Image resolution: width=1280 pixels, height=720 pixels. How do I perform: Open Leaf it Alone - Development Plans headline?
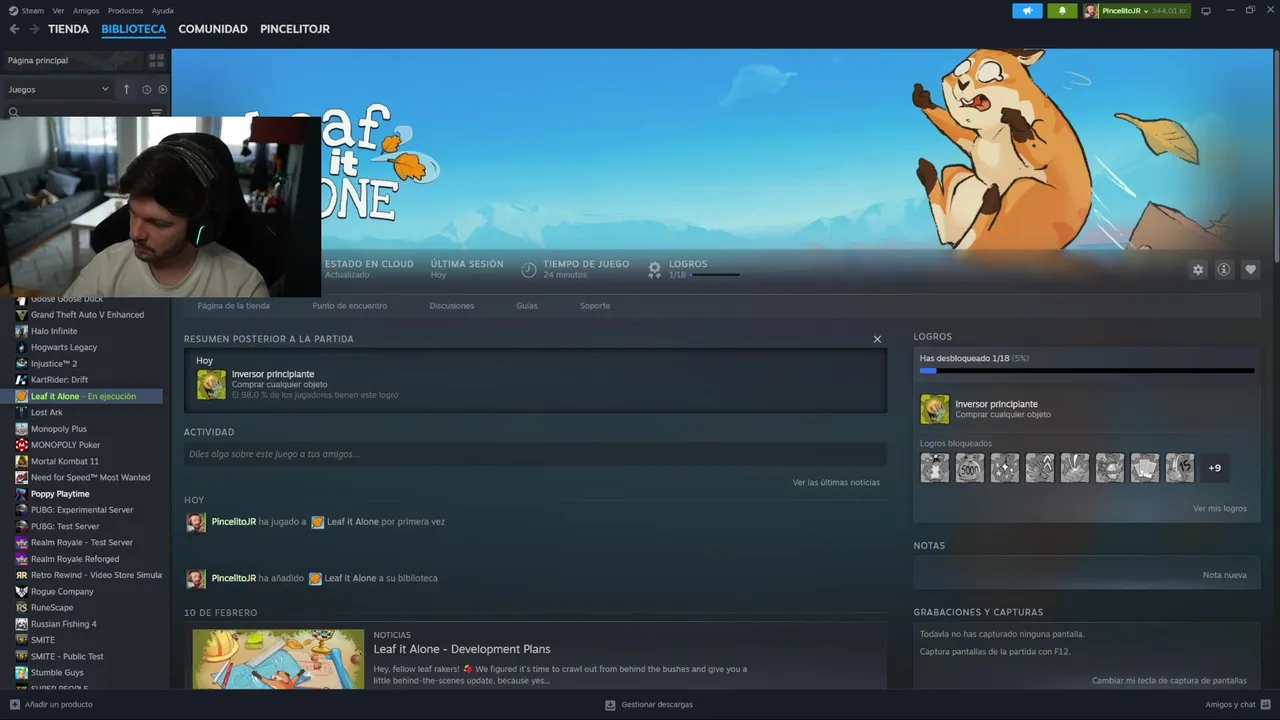462,649
